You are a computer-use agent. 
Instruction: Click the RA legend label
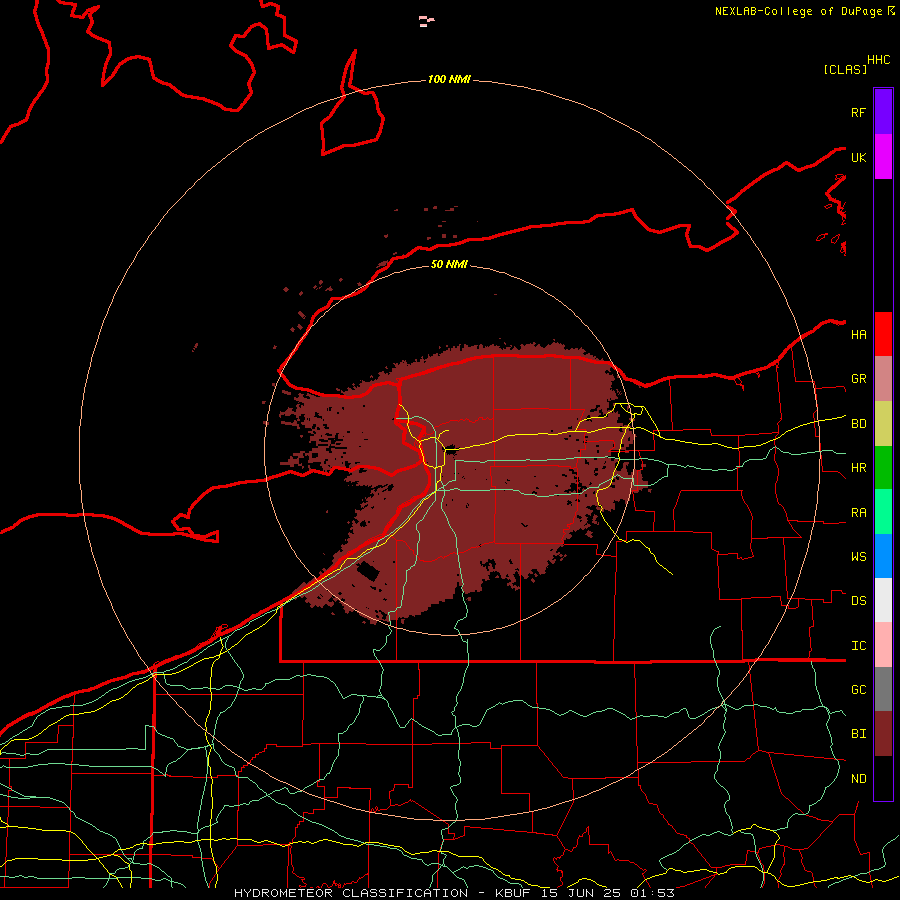pos(858,513)
